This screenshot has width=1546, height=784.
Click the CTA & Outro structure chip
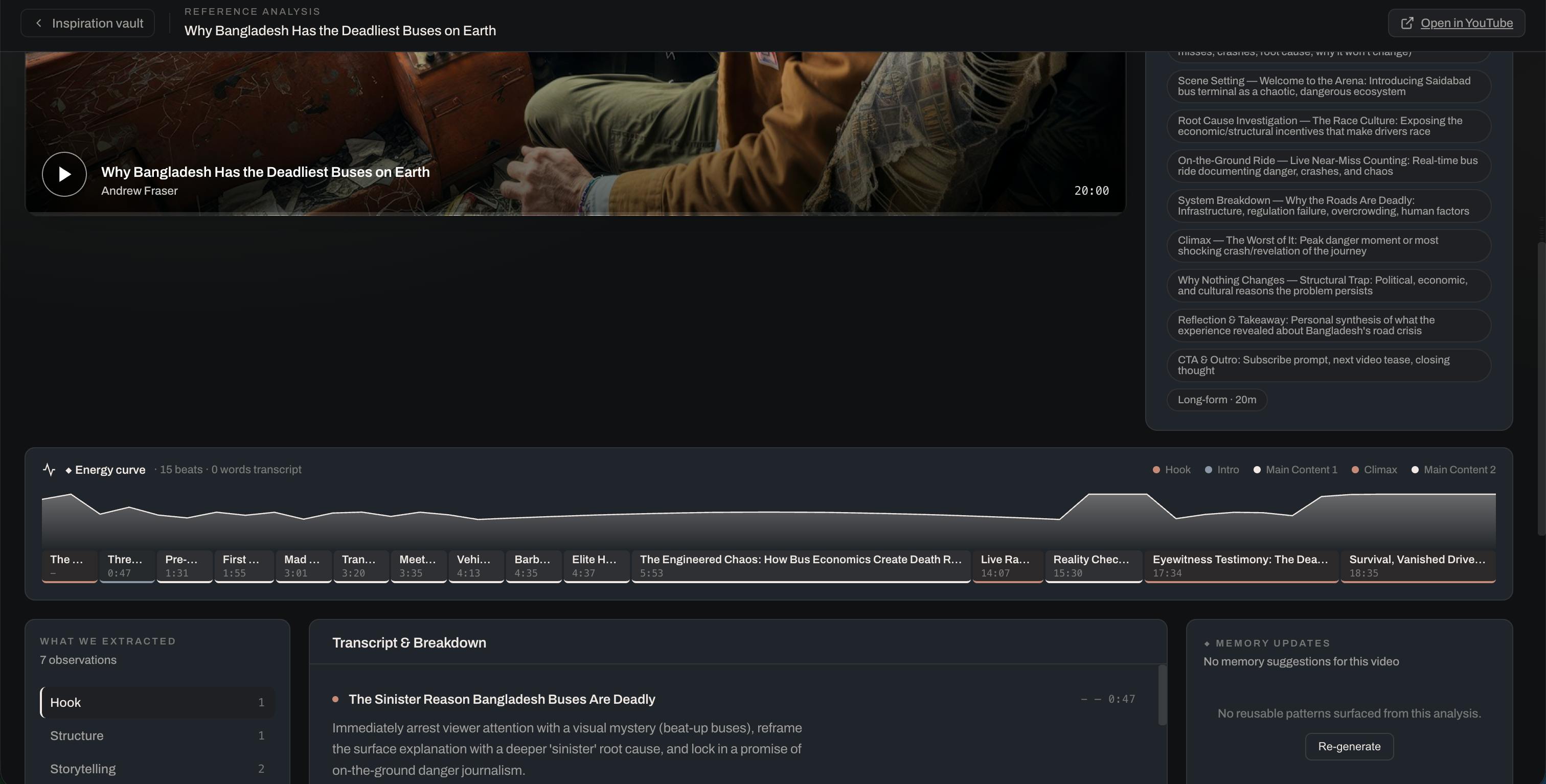tap(1329, 365)
